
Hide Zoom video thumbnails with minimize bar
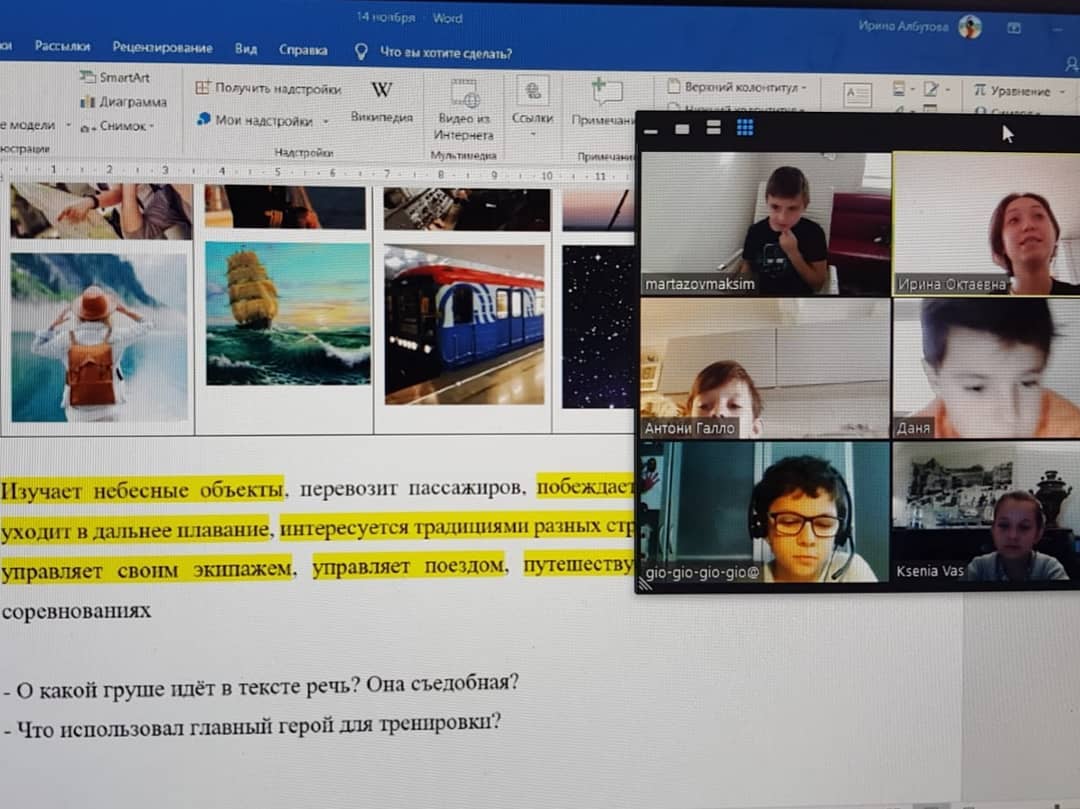[x=651, y=130]
